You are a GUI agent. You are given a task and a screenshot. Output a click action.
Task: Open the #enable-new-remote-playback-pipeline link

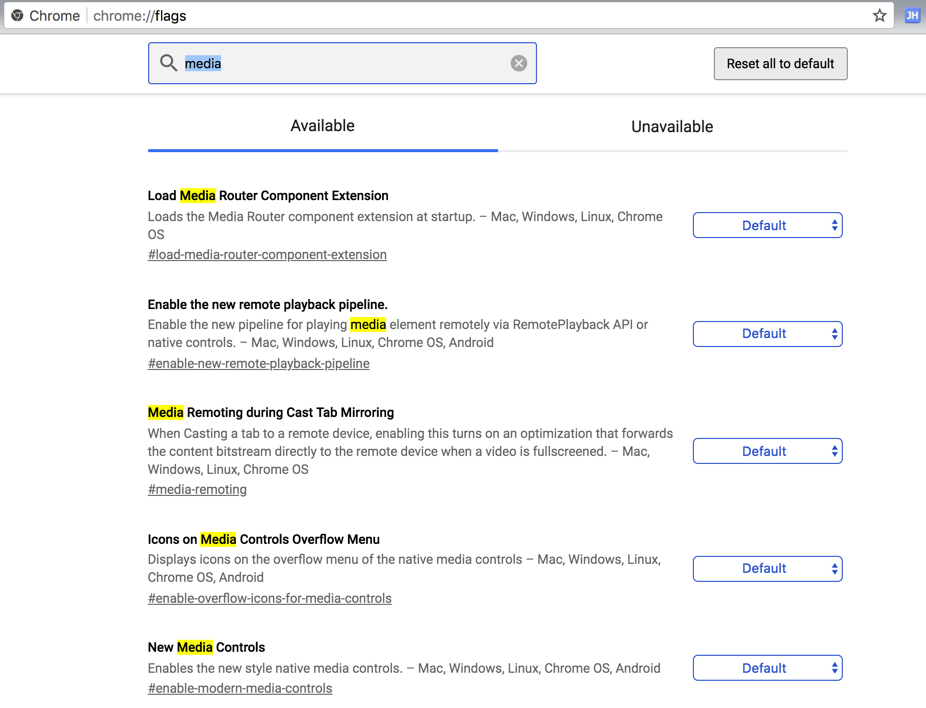pos(258,364)
